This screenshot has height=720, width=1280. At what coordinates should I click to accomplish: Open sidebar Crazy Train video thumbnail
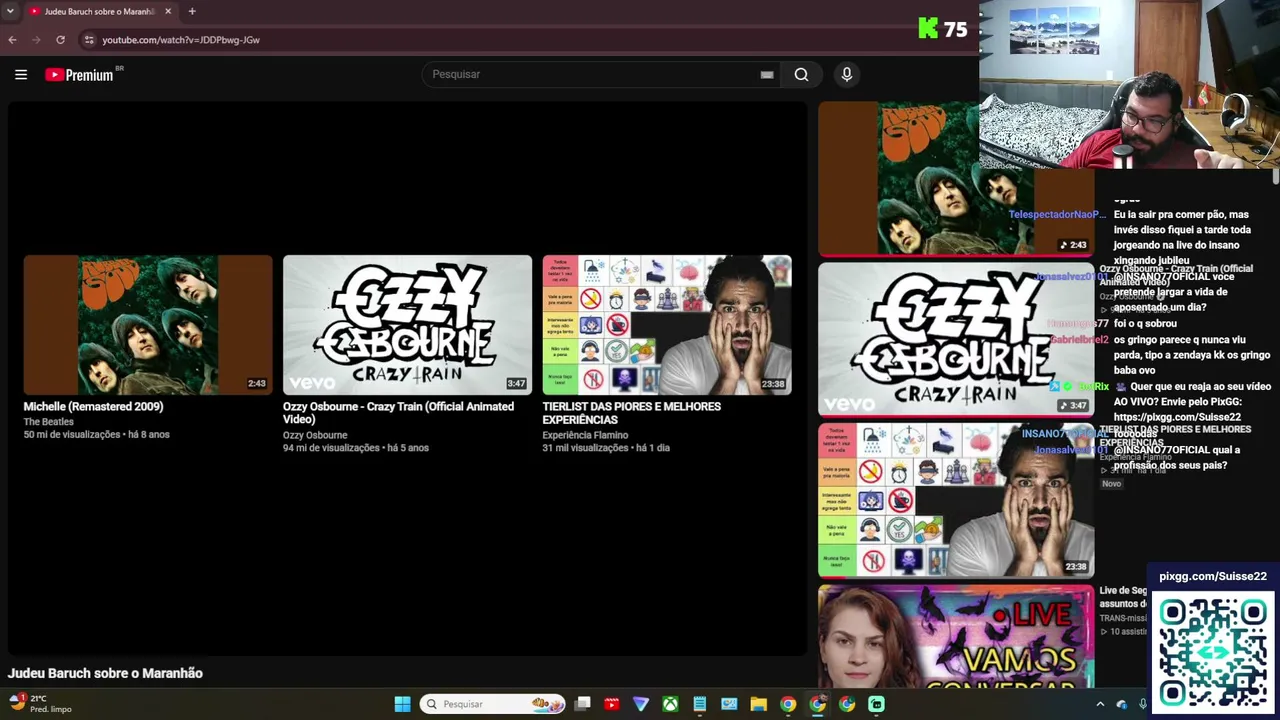click(955, 338)
